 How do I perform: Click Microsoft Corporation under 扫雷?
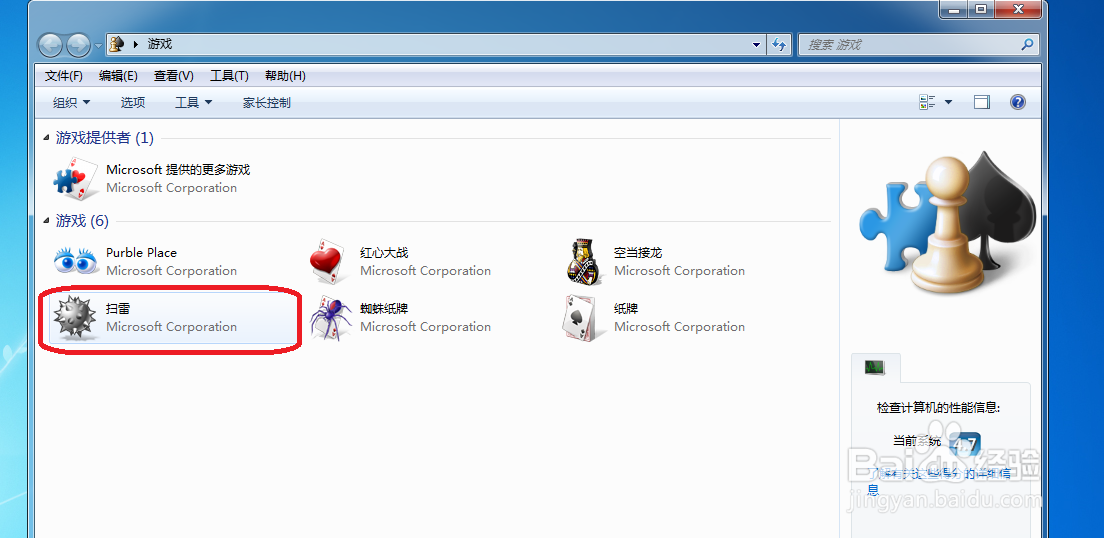pos(172,327)
